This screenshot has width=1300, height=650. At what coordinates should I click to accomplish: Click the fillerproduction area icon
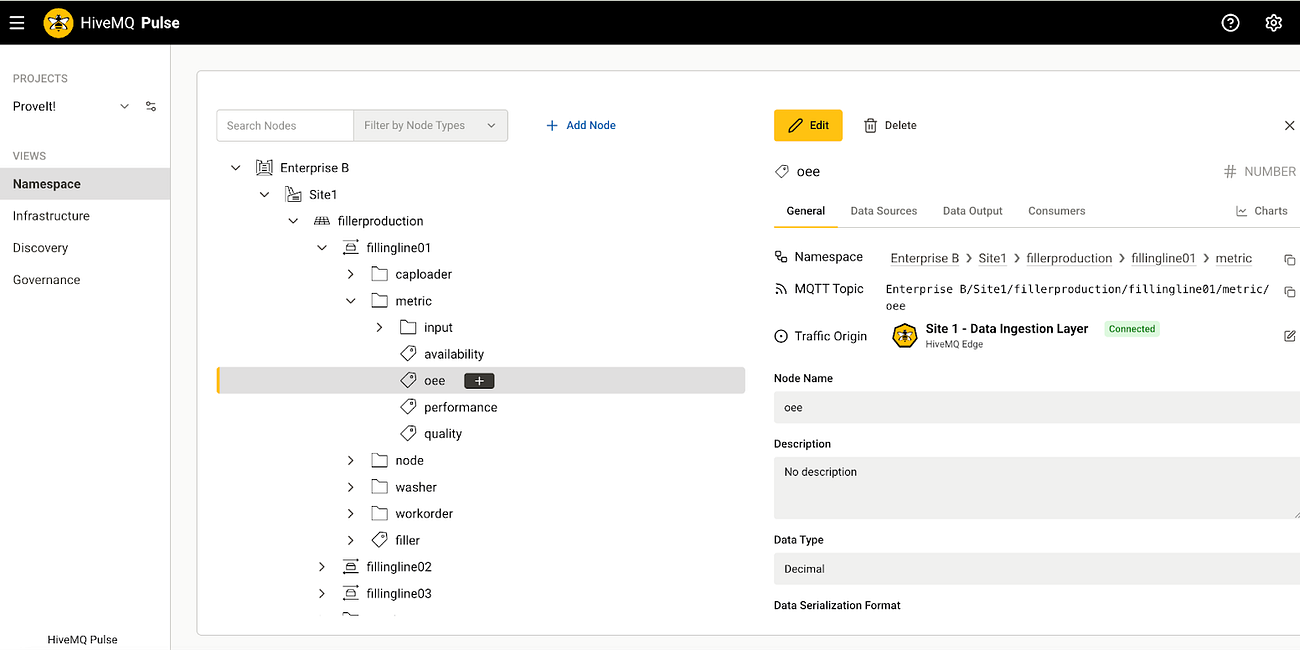click(322, 221)
